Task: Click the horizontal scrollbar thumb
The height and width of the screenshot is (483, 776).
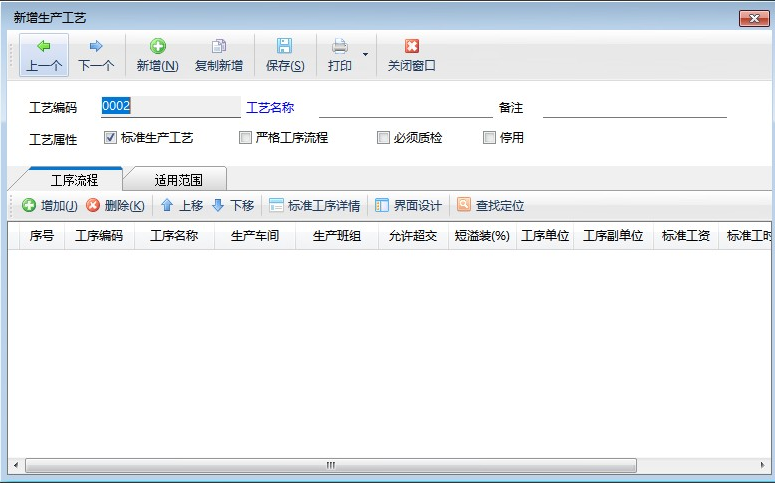Action: 330,466
